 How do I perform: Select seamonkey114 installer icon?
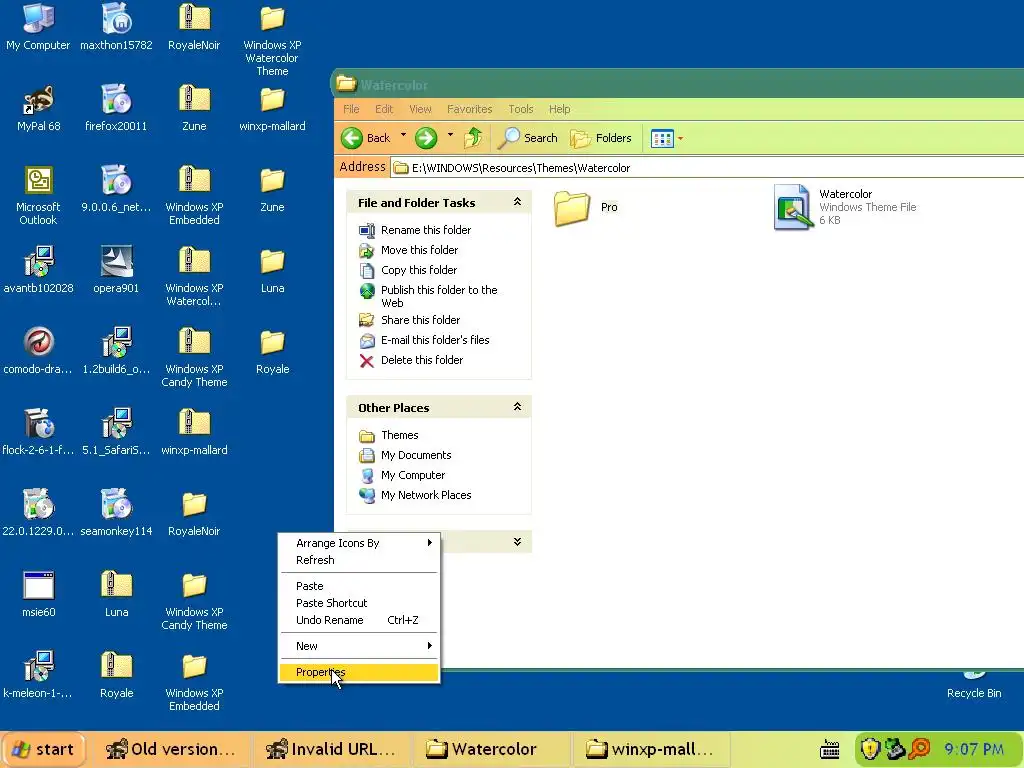click(116, 513)
